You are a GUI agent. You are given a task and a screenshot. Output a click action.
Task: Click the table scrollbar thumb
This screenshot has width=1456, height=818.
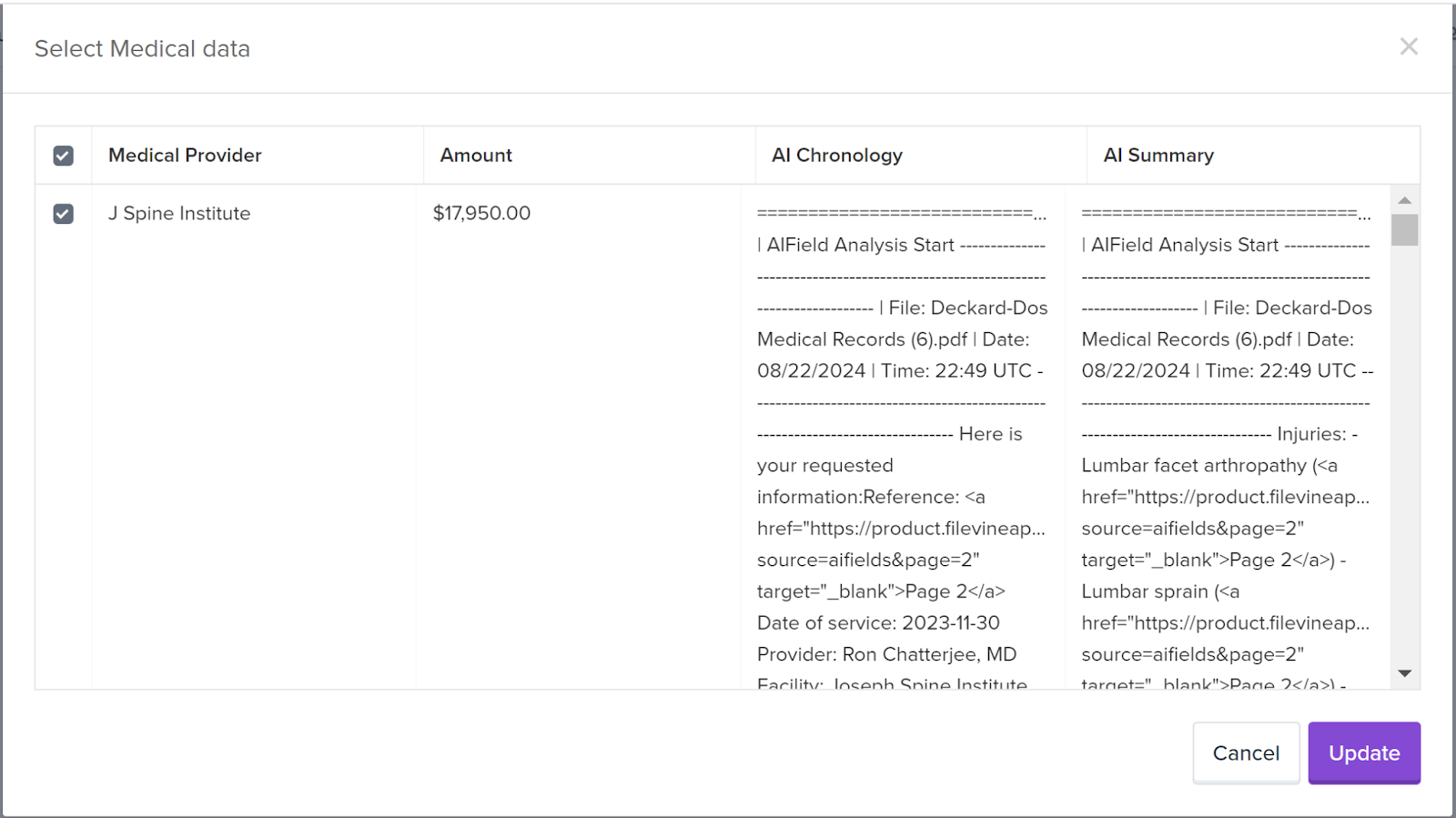1405,230
